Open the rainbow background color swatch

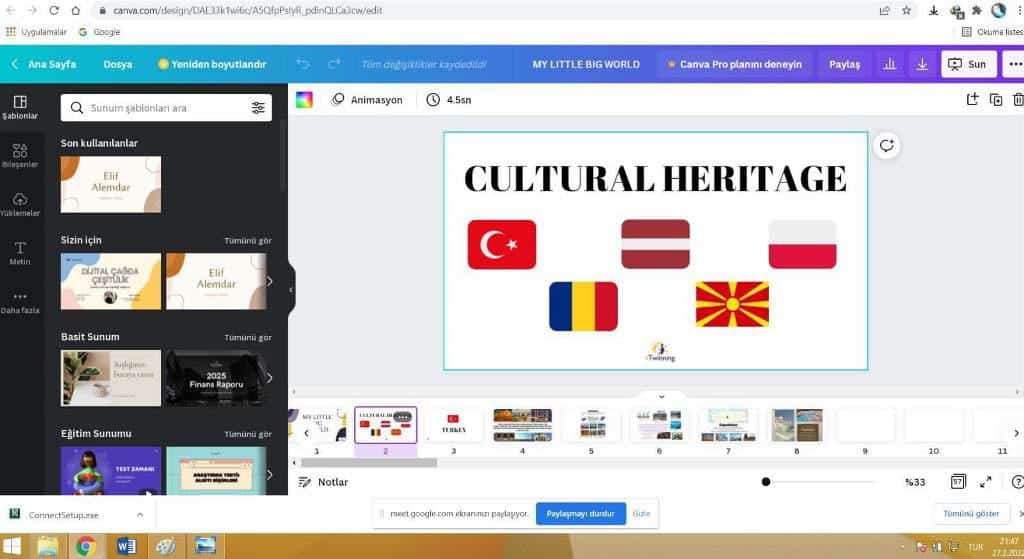304,100
